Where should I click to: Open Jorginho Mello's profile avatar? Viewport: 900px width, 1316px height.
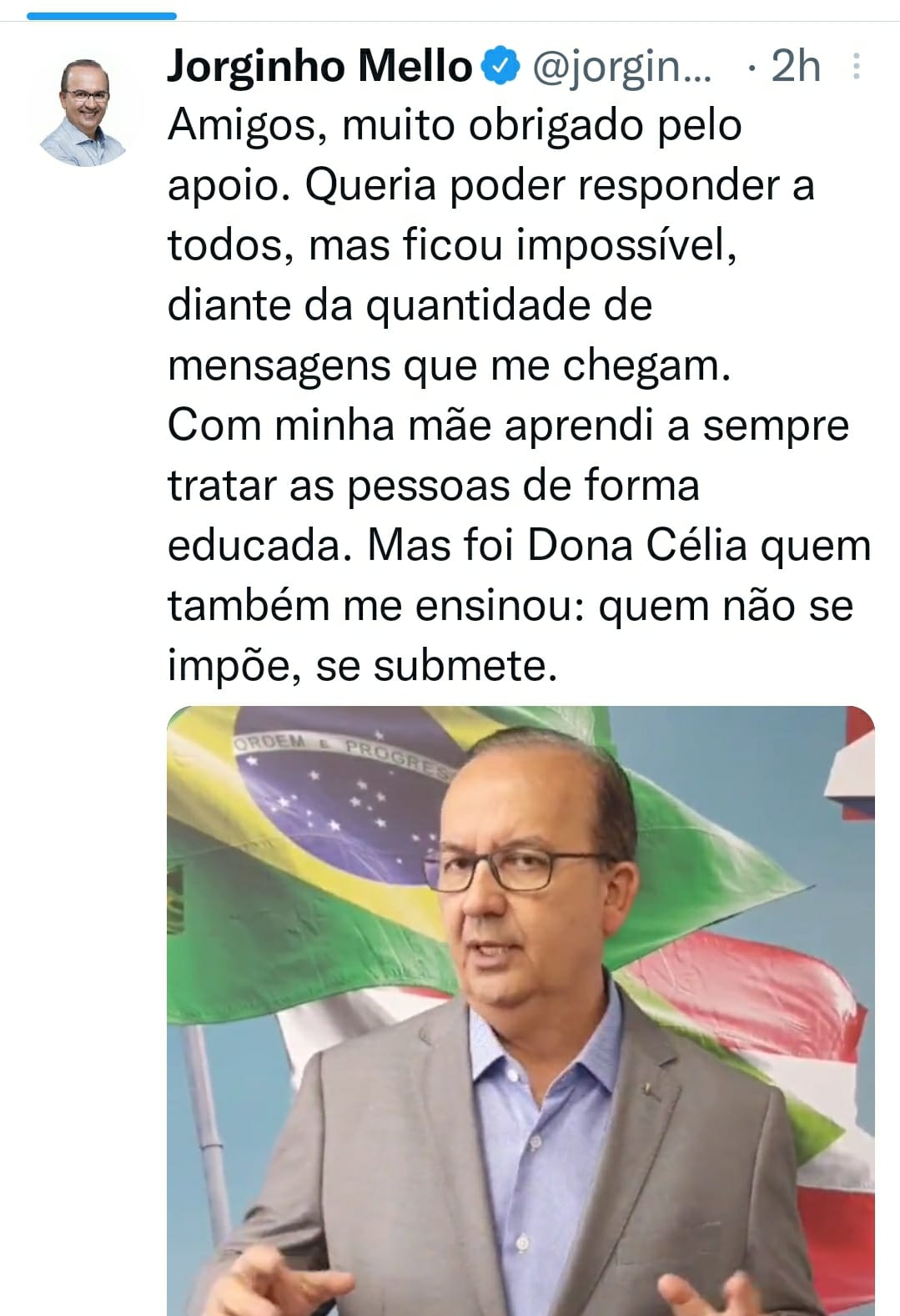coord(85,110)
